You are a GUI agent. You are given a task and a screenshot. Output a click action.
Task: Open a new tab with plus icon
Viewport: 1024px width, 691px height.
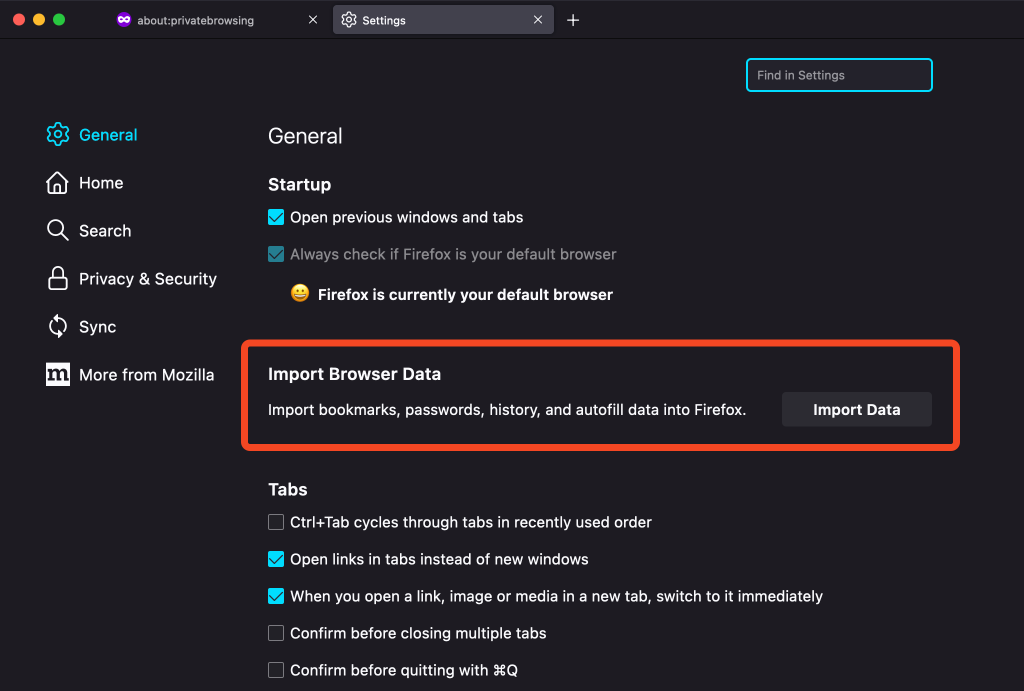573,20
